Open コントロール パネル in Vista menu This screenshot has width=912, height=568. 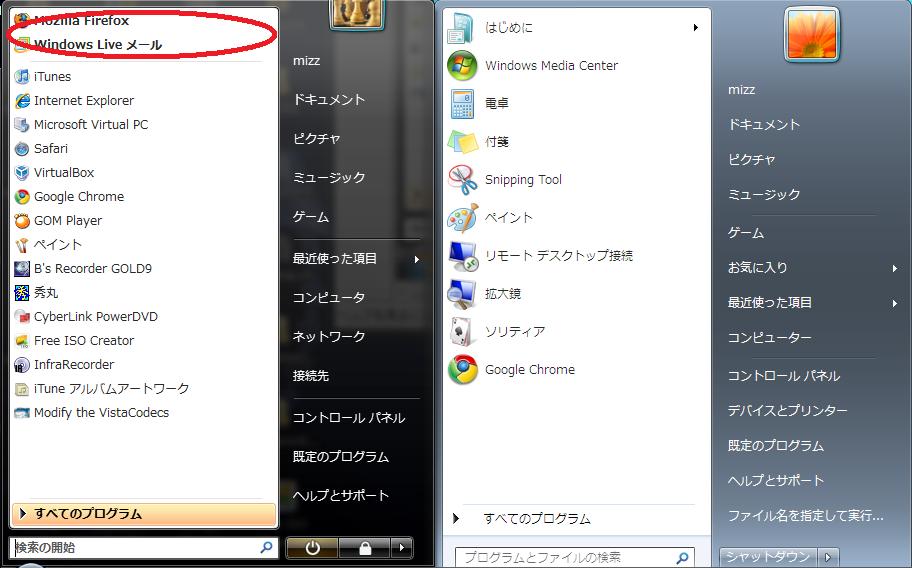click(348, 418)
